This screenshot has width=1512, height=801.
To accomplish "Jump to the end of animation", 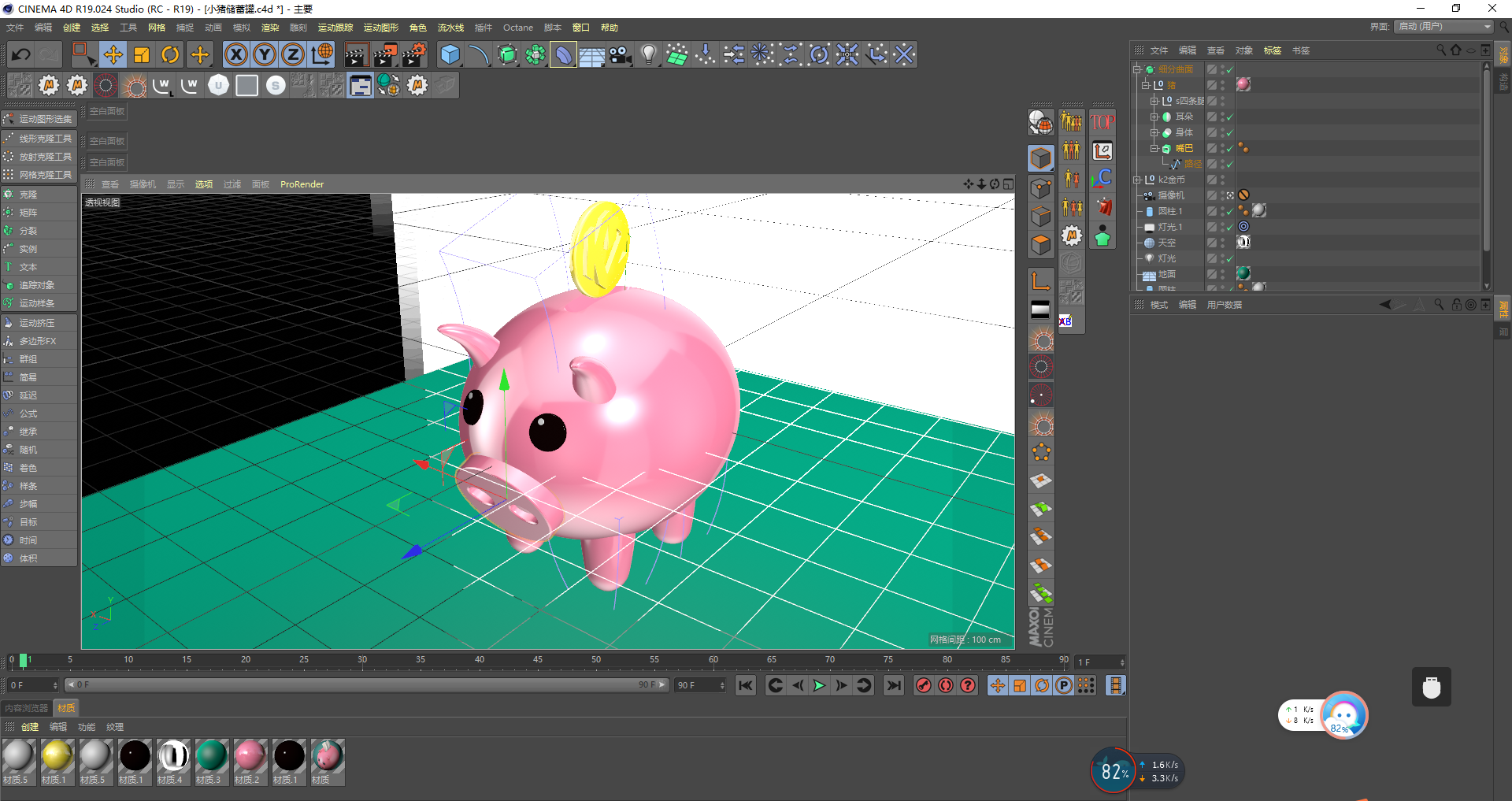I will (894, 685).
